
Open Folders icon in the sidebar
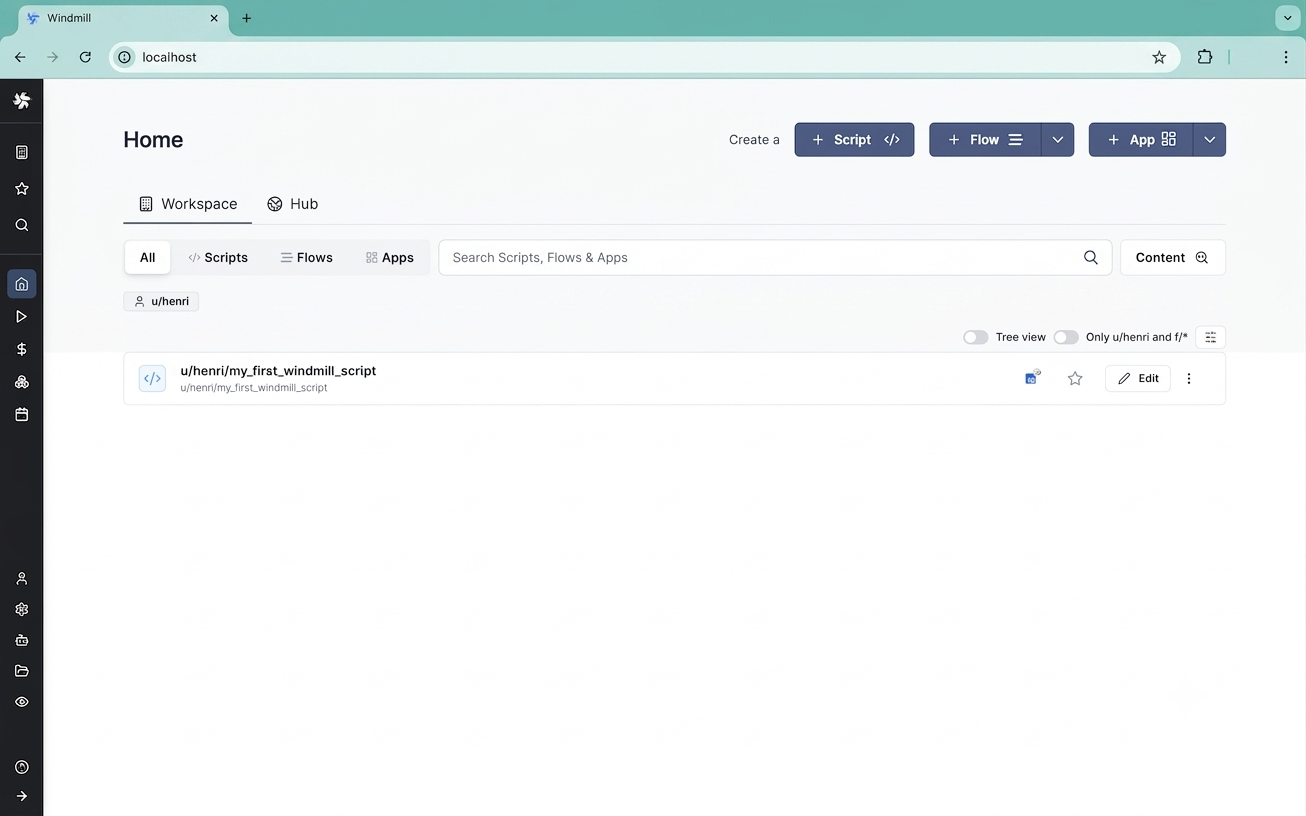[21, 671]
